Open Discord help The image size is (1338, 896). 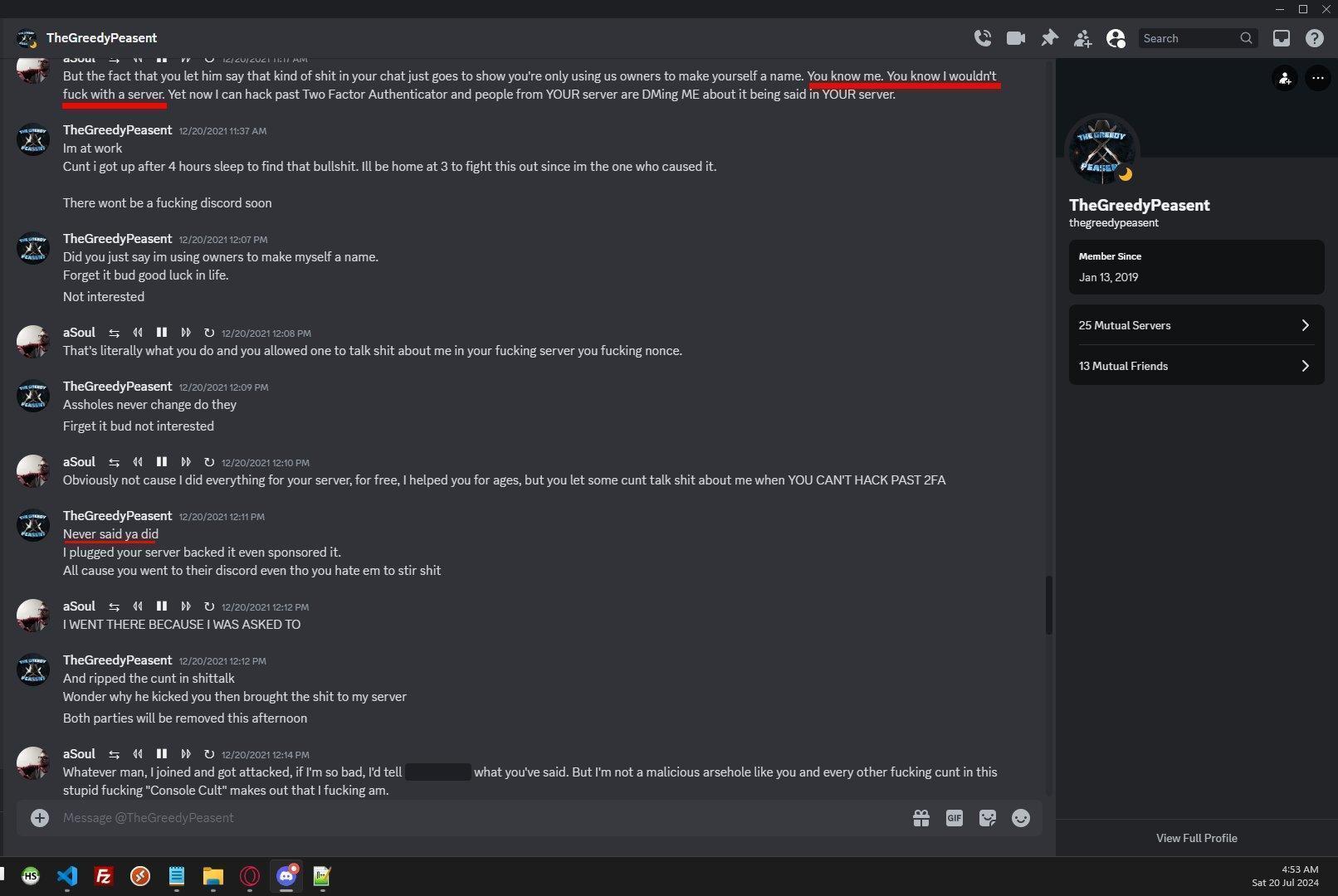(x=1315, y=38)
